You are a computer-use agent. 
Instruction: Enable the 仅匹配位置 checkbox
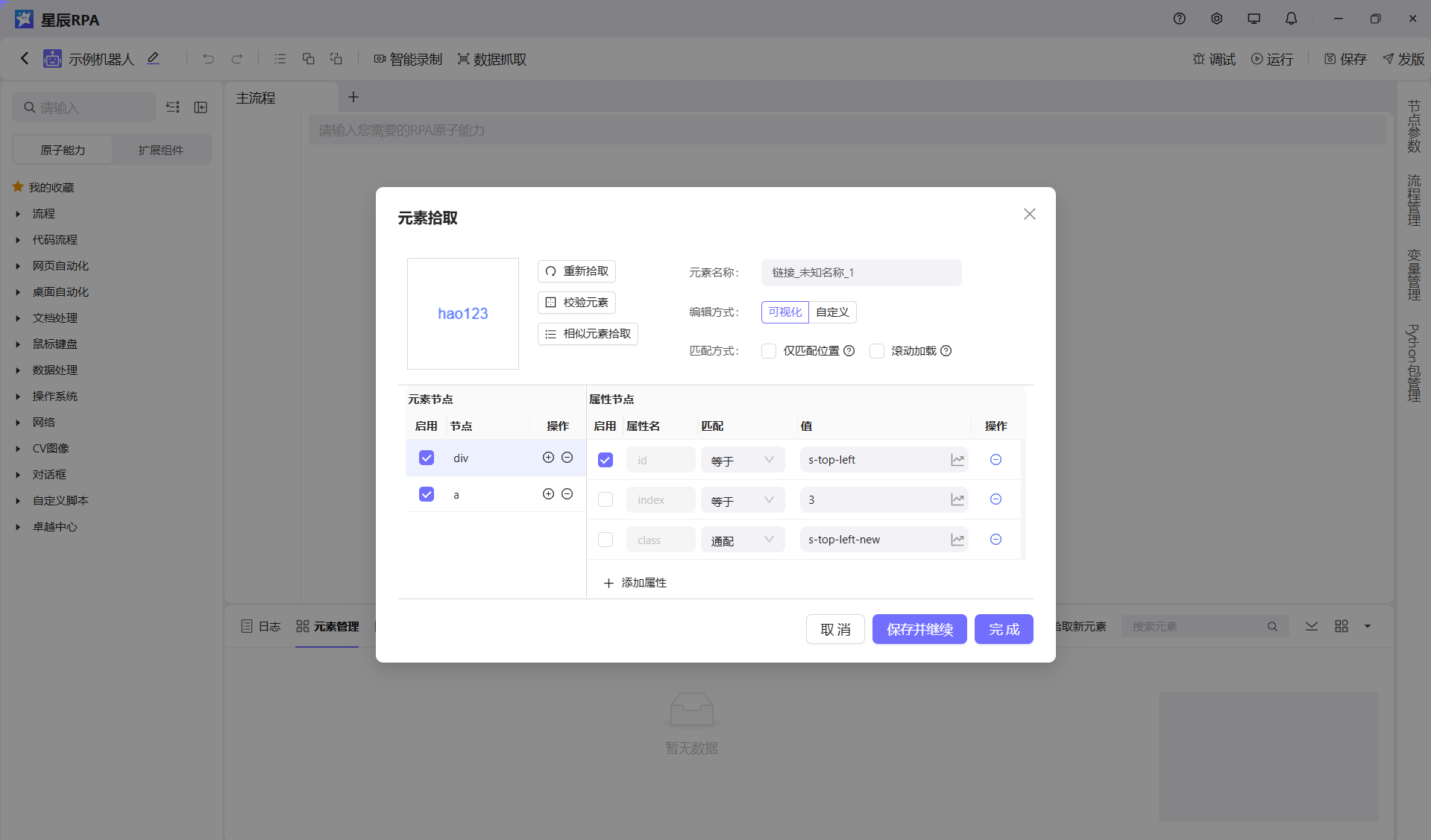pos(769,351)
